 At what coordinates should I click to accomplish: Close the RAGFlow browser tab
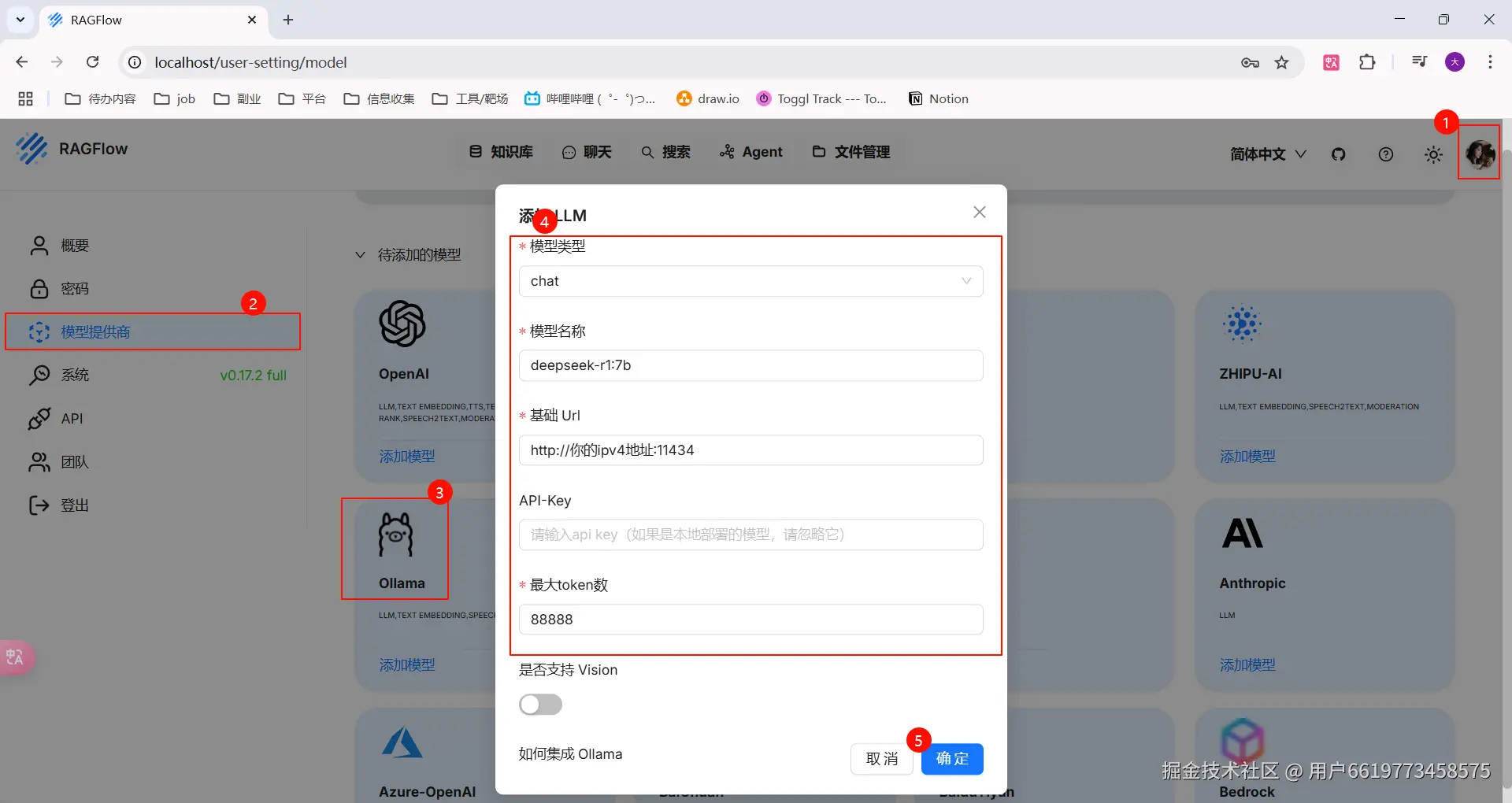(x=252, y=20)
